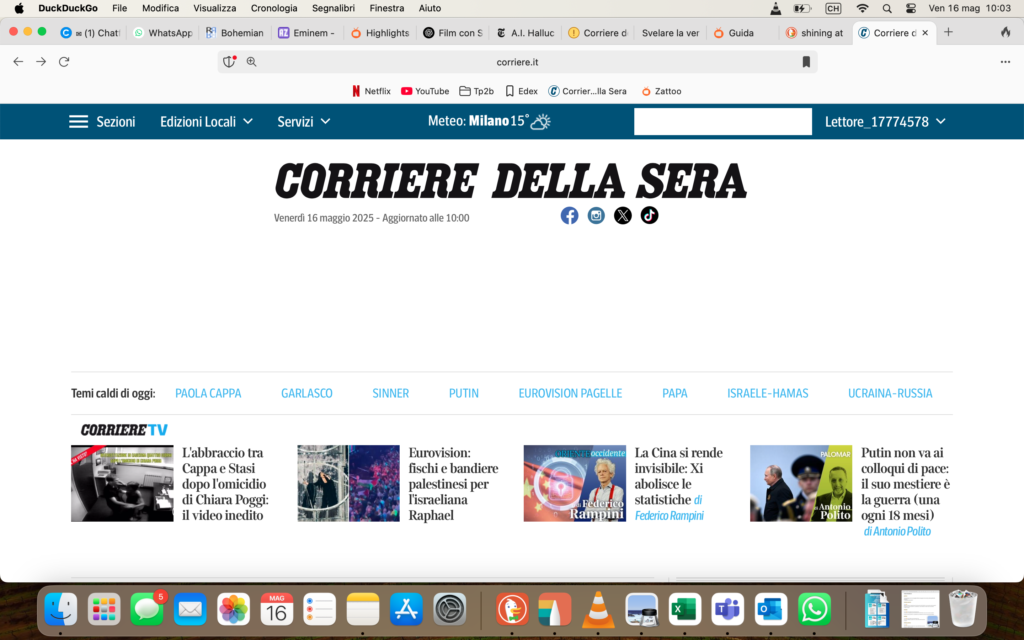
Task: Open the Netflix bookmark
Action: pos(370,91)
